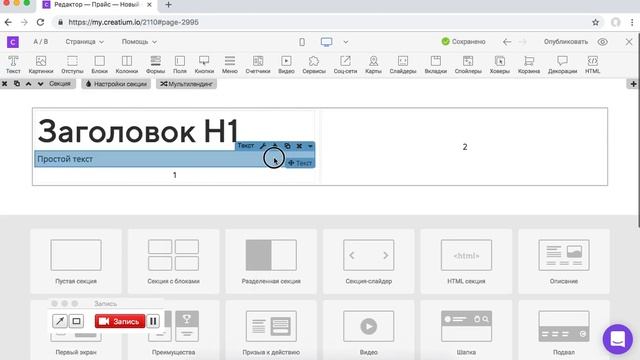The image size is (640, 360).
Task: Select column 2 of the section
Action: coord(465,147)
